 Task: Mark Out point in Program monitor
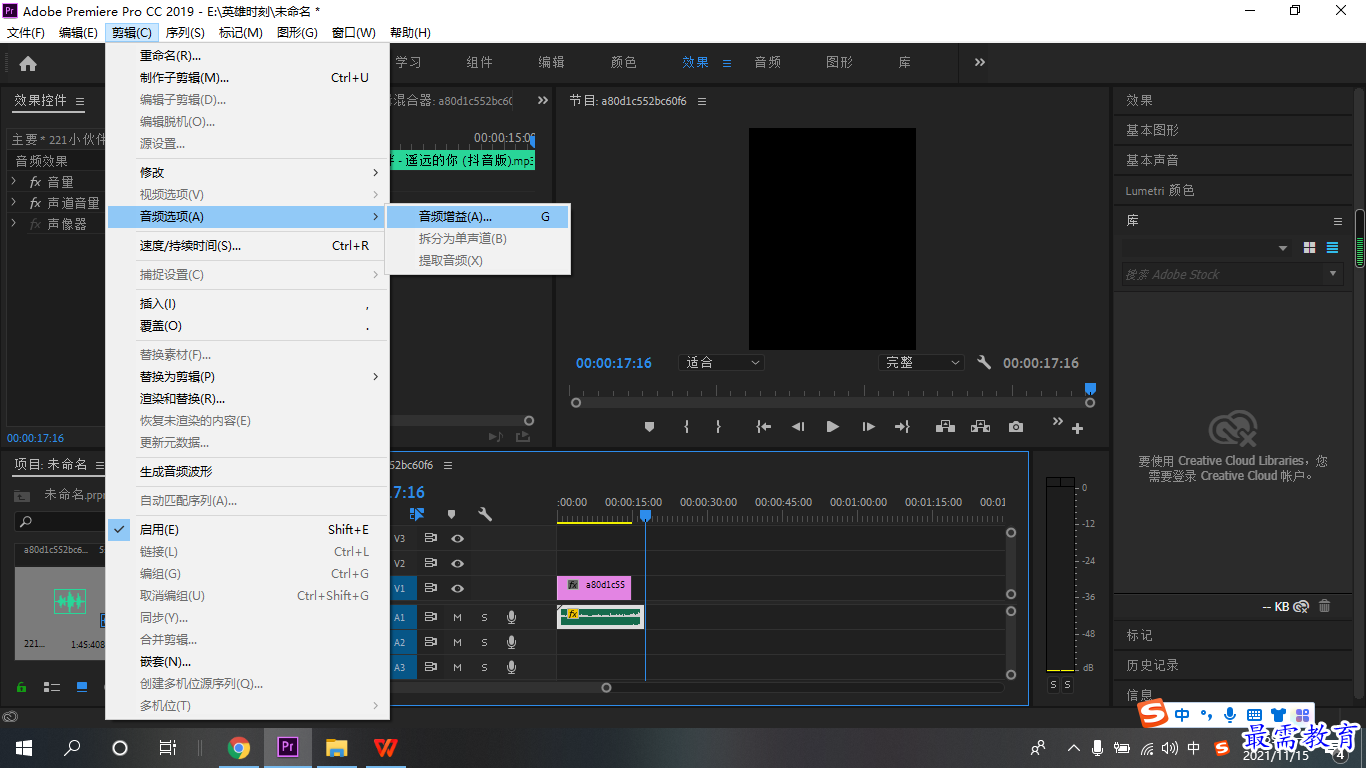pyautogui.click(x=718, y=427)
